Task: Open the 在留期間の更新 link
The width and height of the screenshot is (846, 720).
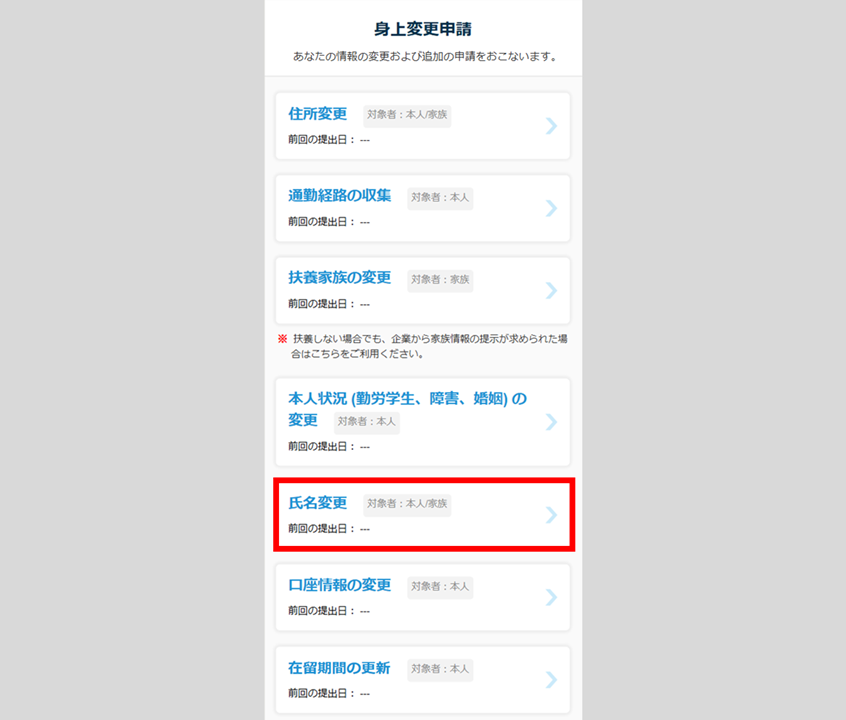Action: coord(339,668)
